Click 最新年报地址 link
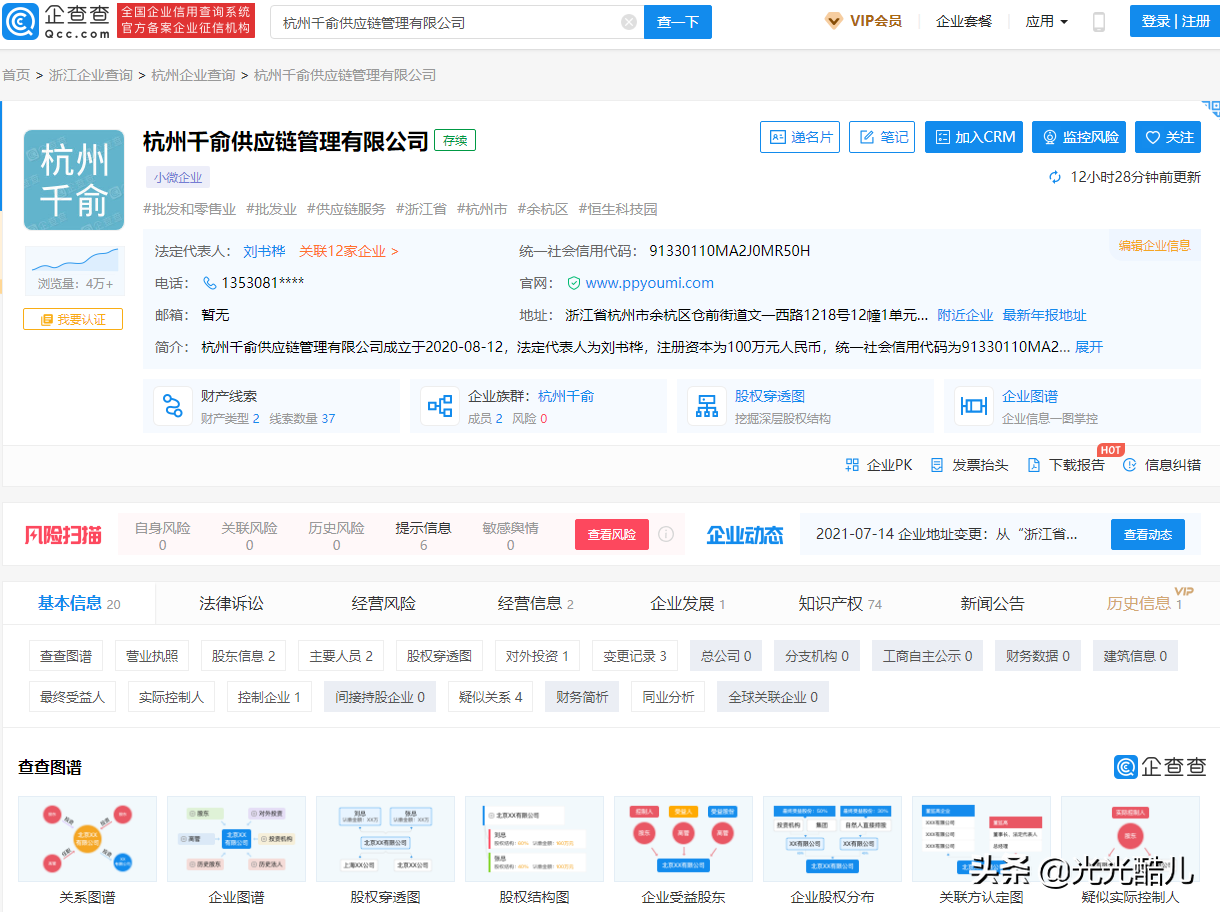This screenshot has width=1220, height=912. tap(1045, 315)
